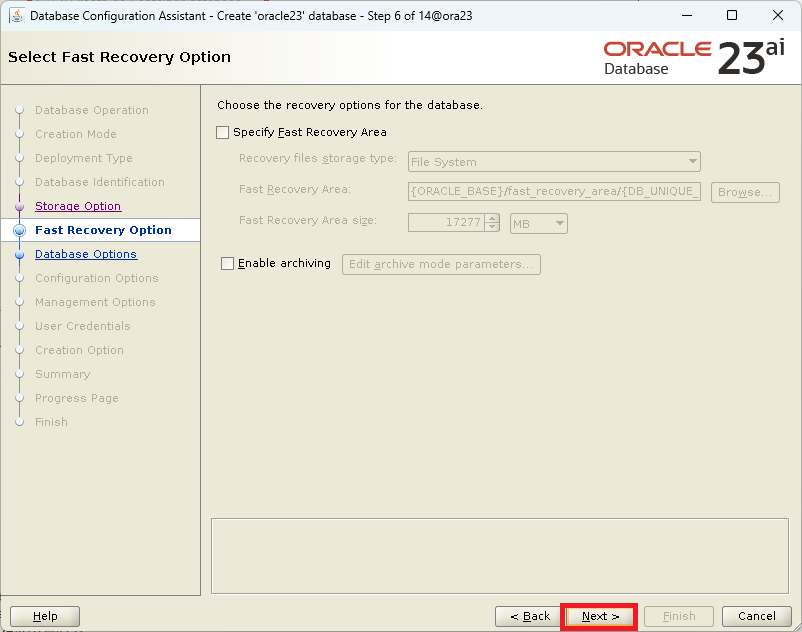Viewport: 802px width, 632px height.
Task: Click the Database Options step bullet
Action: [x=19, y=255]
